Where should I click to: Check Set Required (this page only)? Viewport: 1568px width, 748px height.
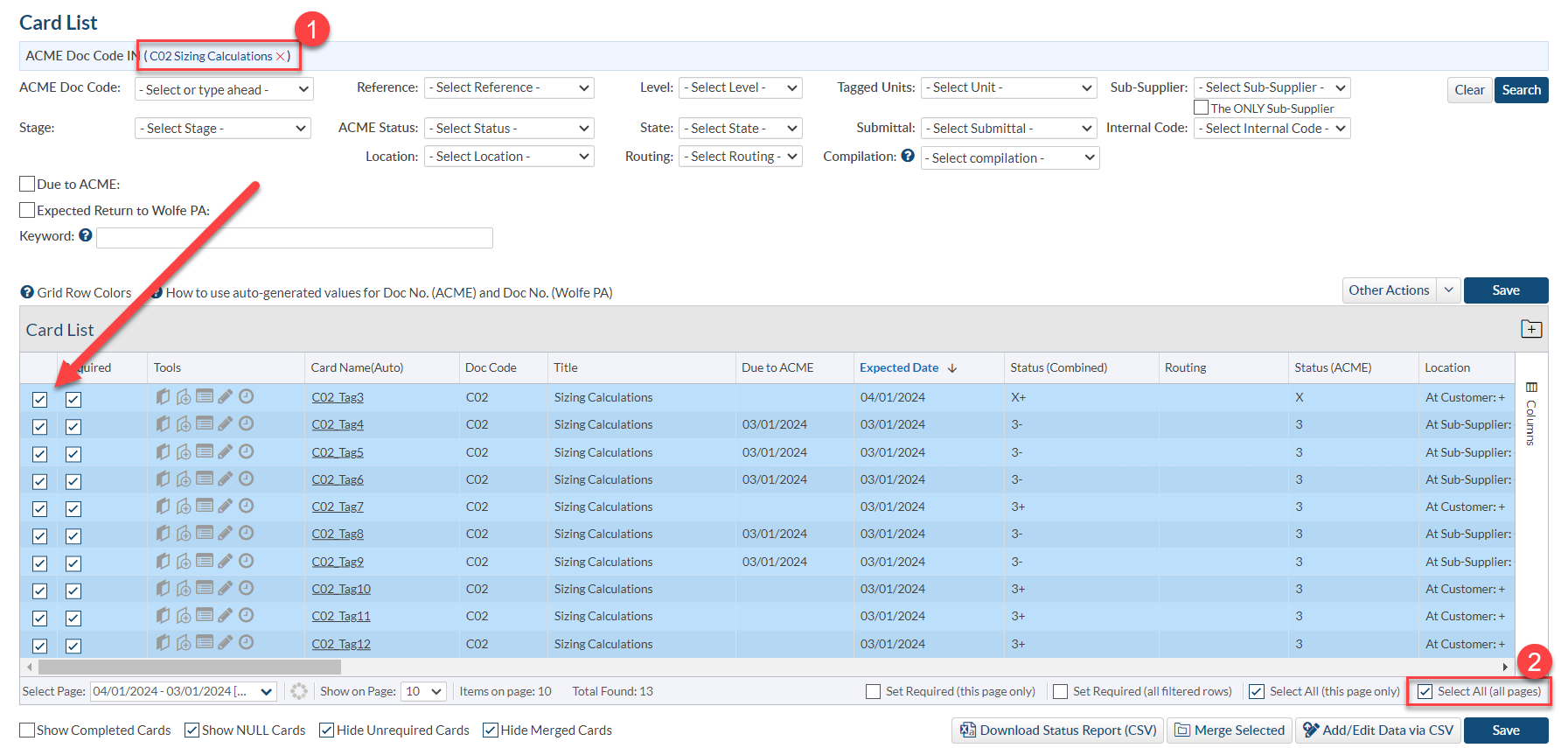tap(873, 691)
